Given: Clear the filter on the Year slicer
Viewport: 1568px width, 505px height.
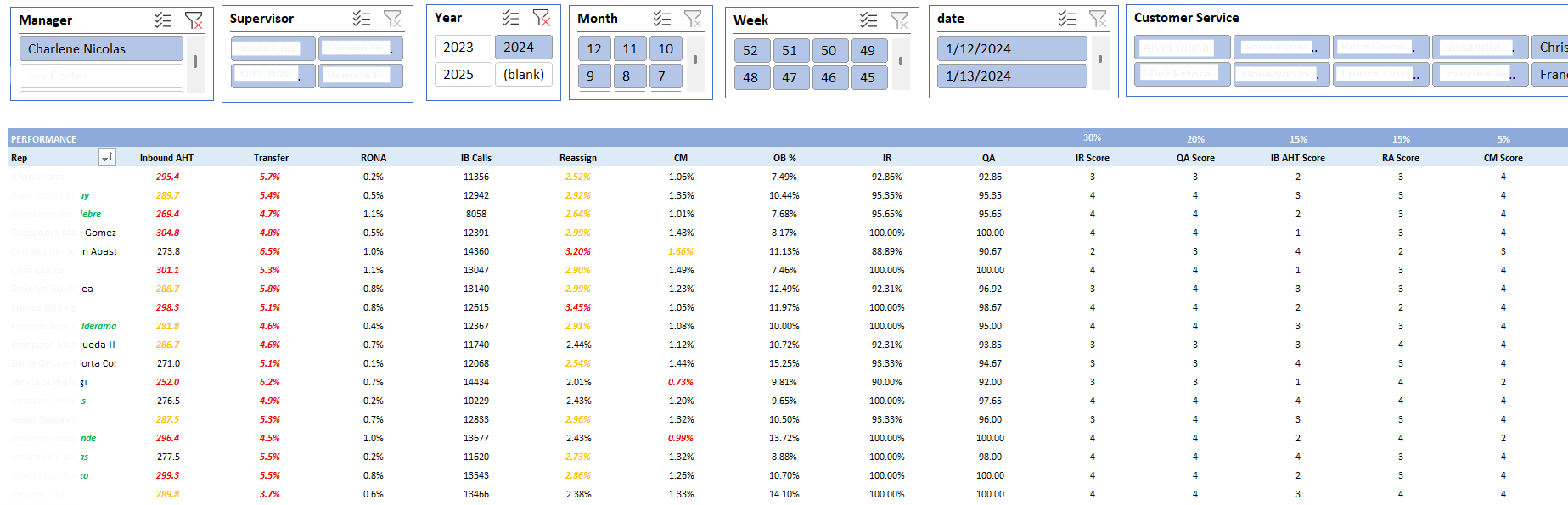Looking at the screenshot, I should point(541,18).
